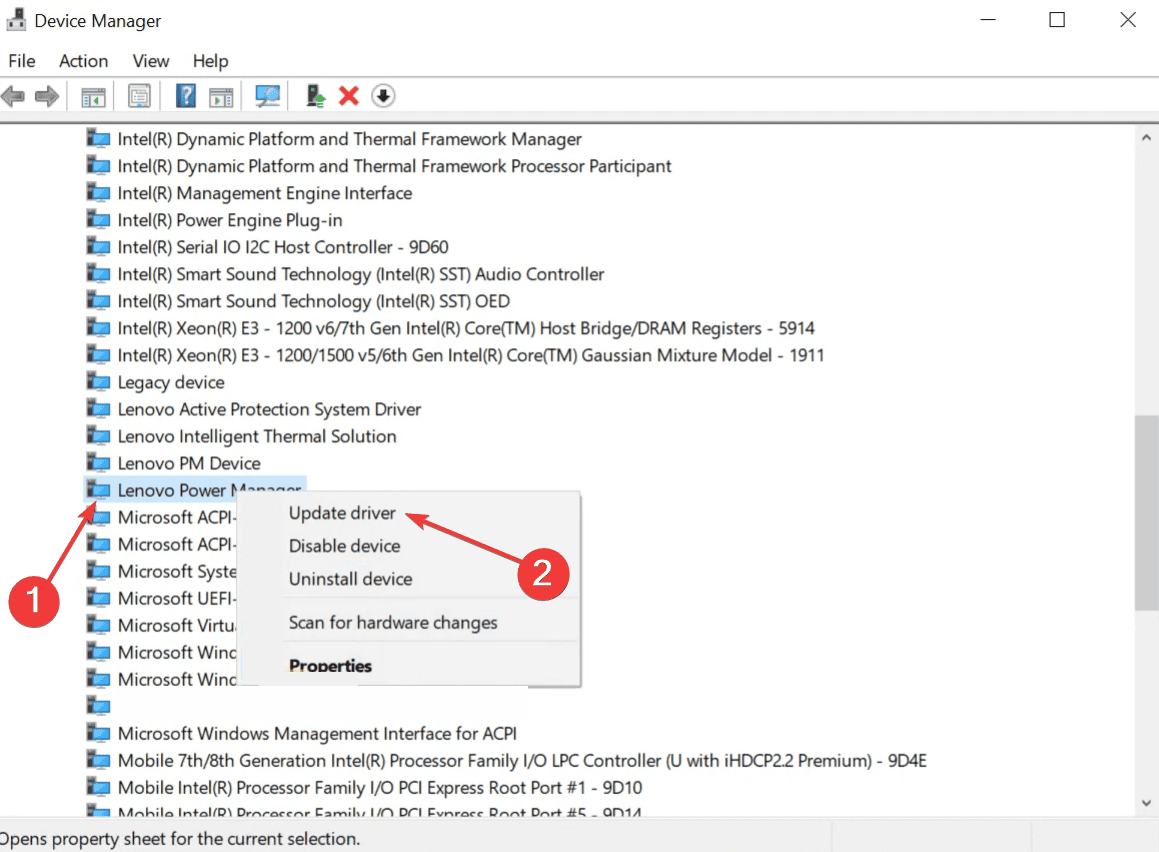Choose Update driver from context menu
1159x852 pixels.
tap(342, 513)
